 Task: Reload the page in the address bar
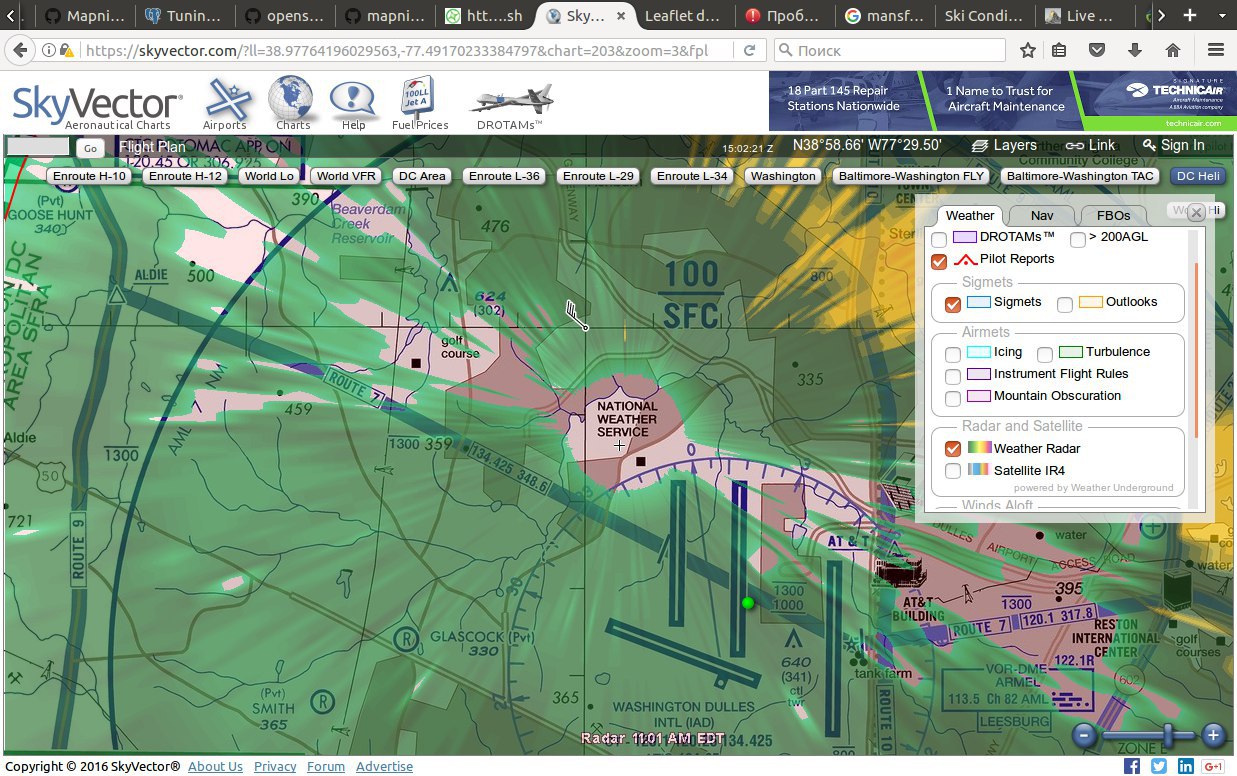pyautogui.click(x=749, y=50)
